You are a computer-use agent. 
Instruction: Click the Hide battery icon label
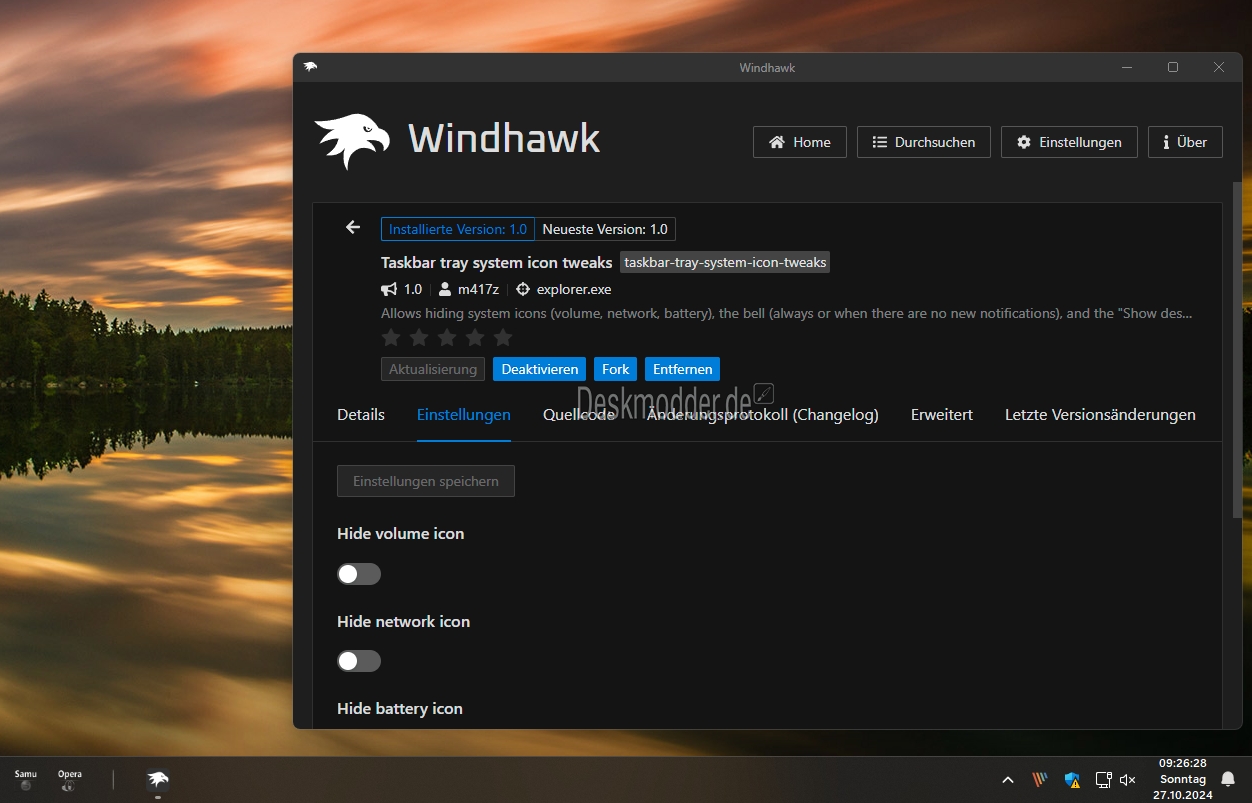[x=400, y=708]
